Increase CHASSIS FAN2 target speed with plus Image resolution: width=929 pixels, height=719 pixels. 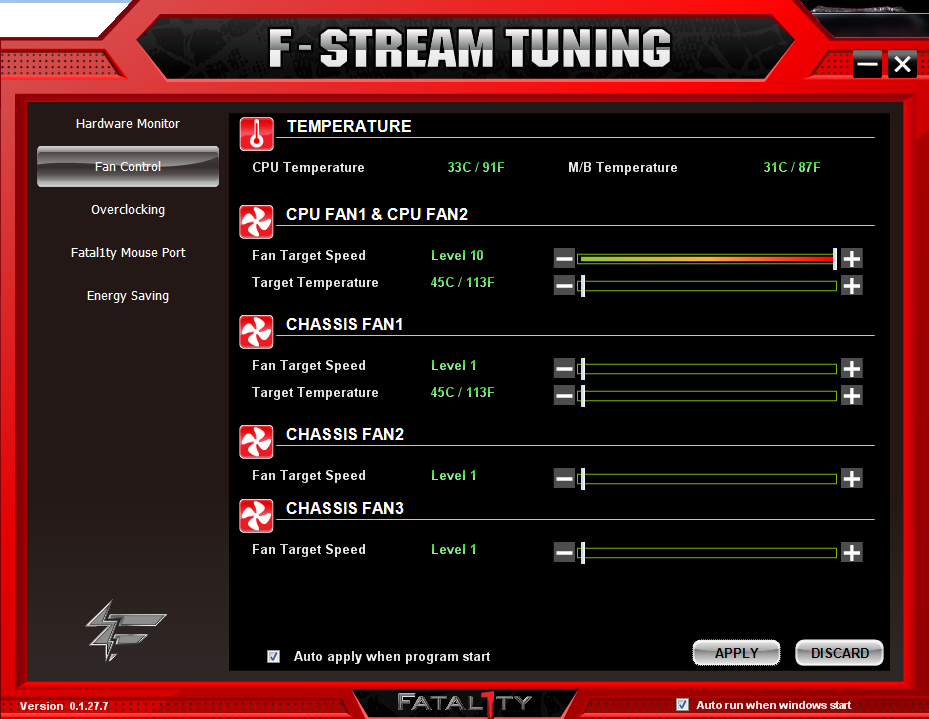point(851,478)
